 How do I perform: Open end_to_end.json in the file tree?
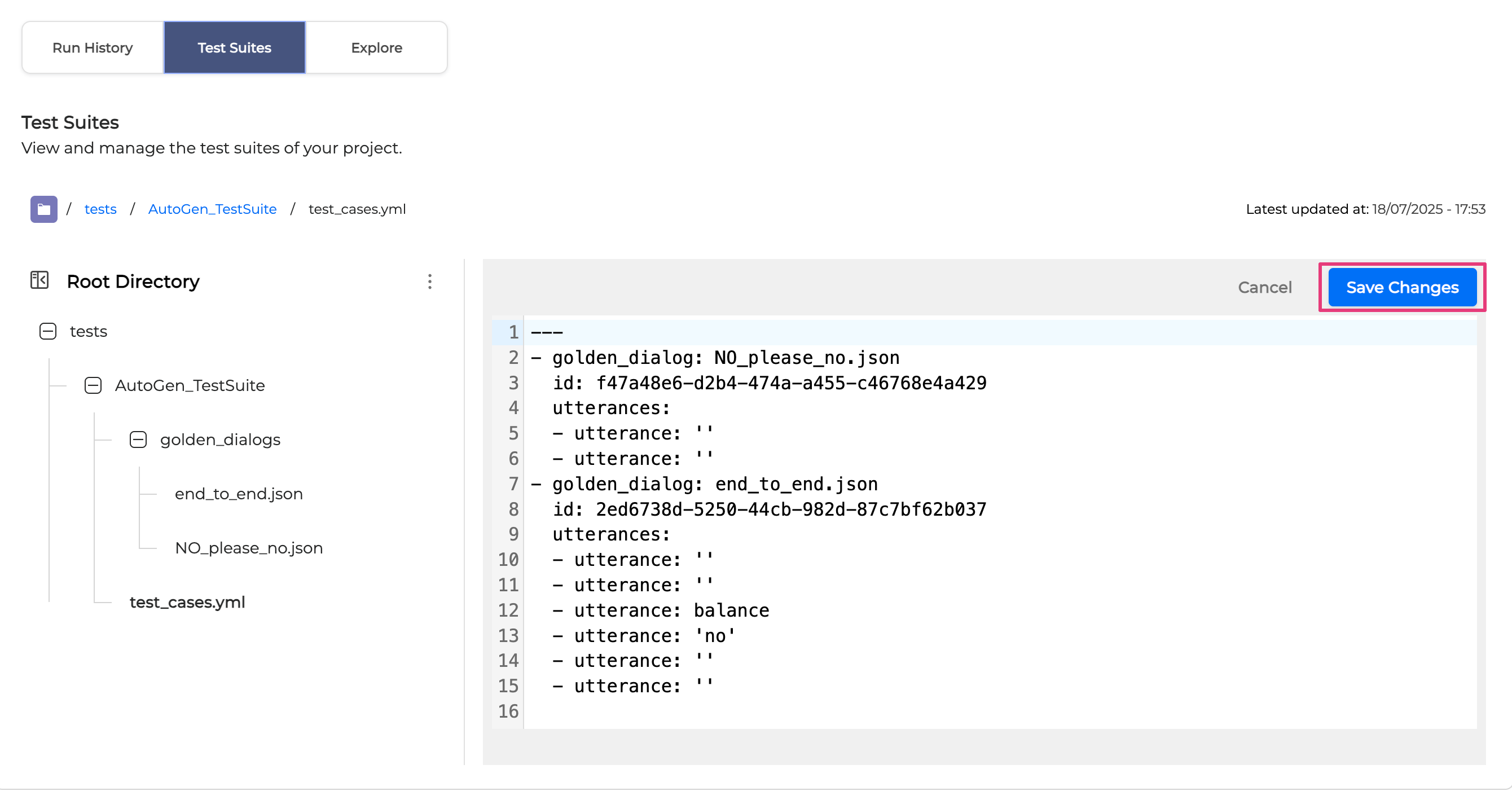tap(238, 494)
